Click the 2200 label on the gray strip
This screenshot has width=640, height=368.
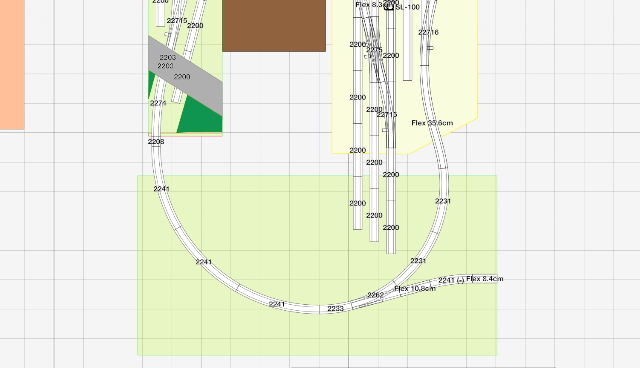click(x=182, y=77)
